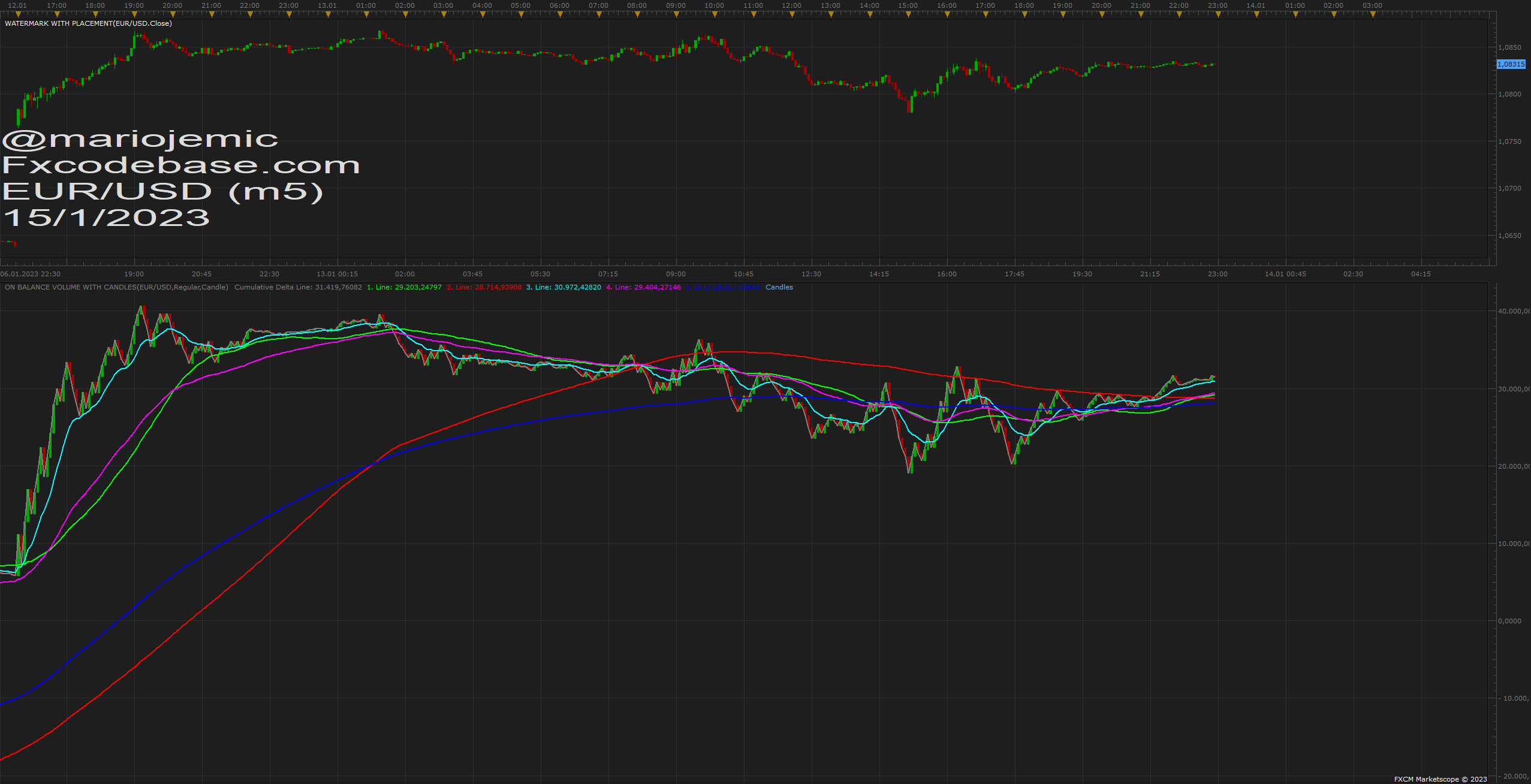Click the 1,0650 price axis label
Viewport: 1531px width, 784px height.
(x=1509, y=236)
